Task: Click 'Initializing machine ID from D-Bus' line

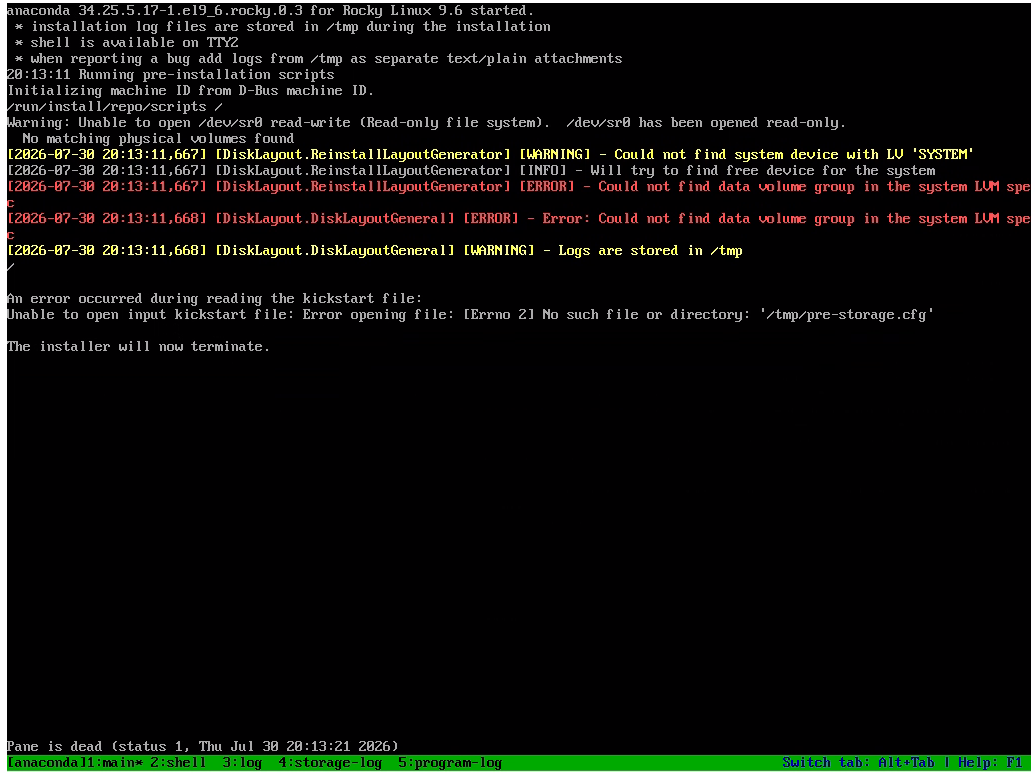Action: tap(190, 90)
